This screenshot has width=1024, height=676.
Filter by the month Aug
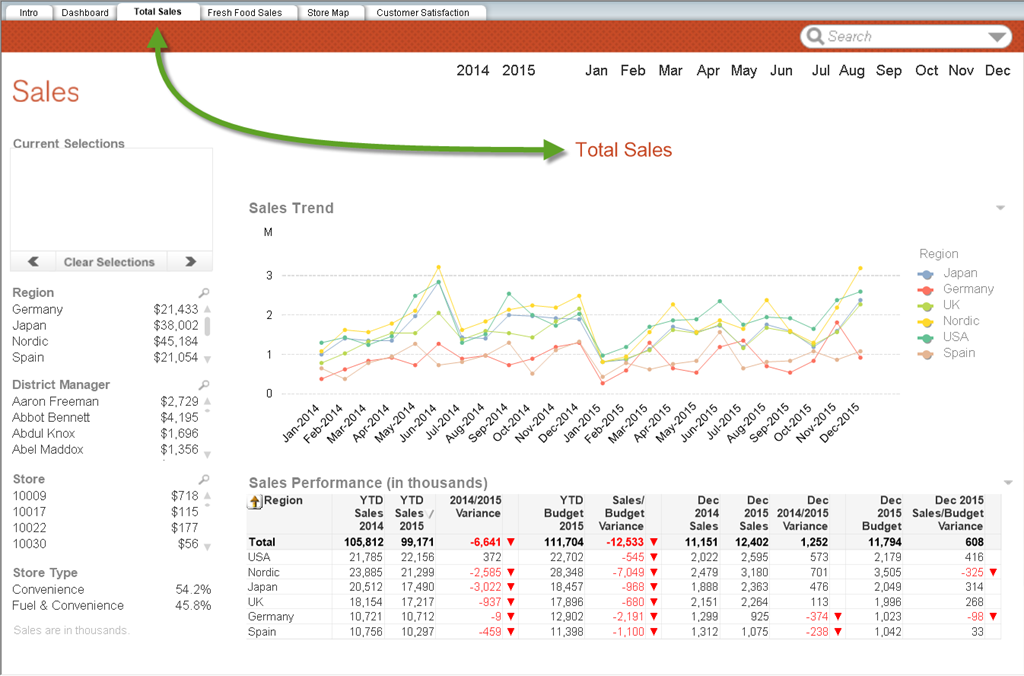[x=852, y=71]
